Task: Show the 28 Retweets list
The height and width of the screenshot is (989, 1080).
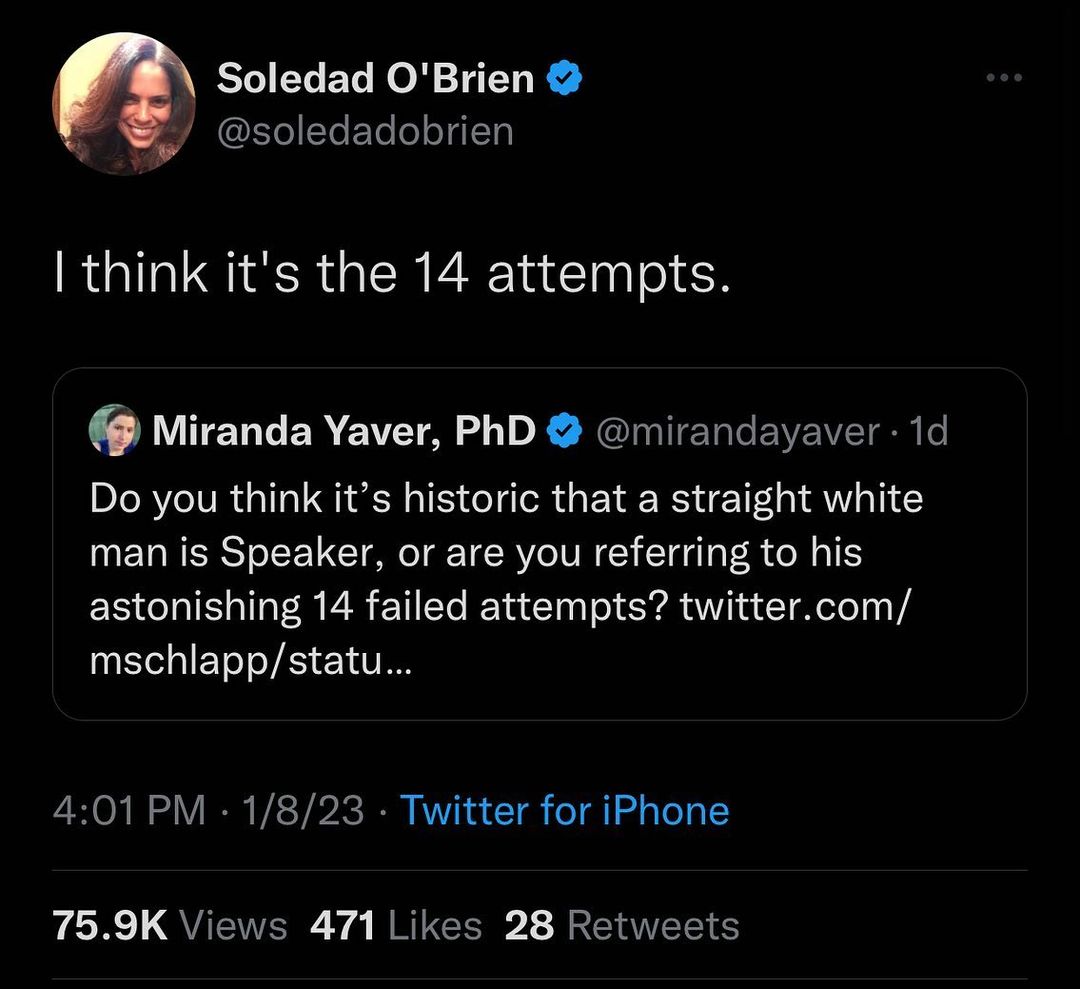Action: (621, 926)
